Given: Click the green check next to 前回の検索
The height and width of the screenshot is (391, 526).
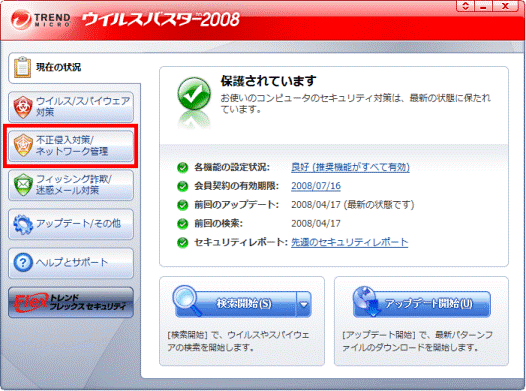Looking at the screenshot, I should 182,223.
